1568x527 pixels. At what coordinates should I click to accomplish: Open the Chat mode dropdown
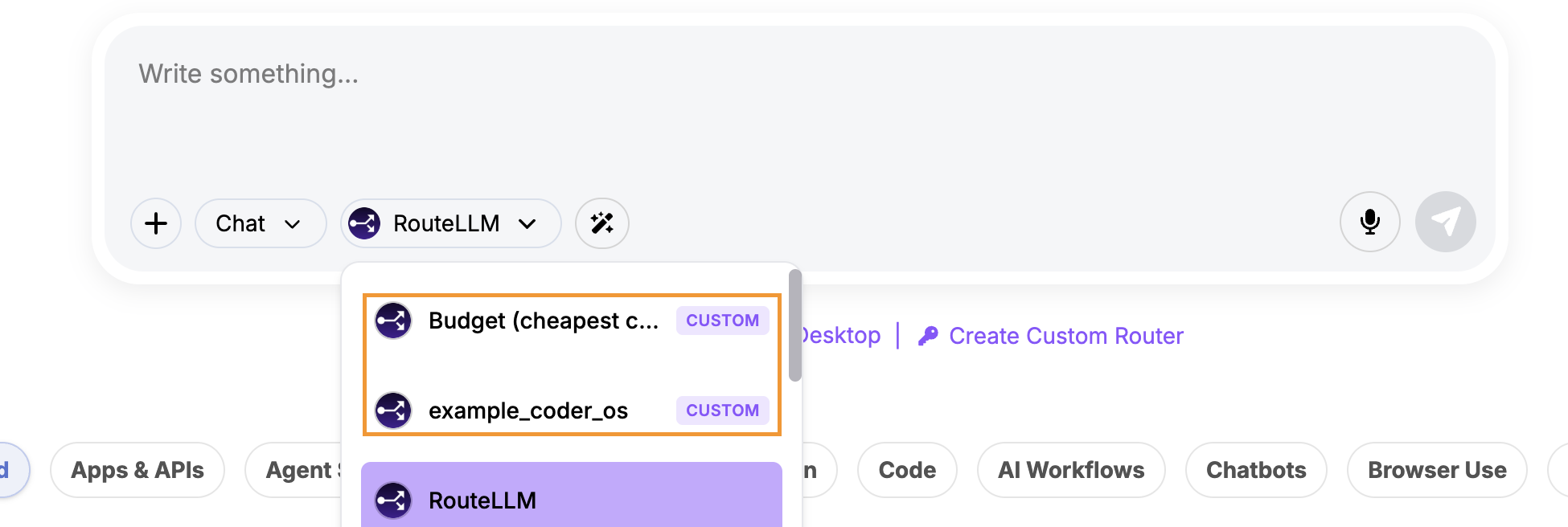(x=261, y=223)
